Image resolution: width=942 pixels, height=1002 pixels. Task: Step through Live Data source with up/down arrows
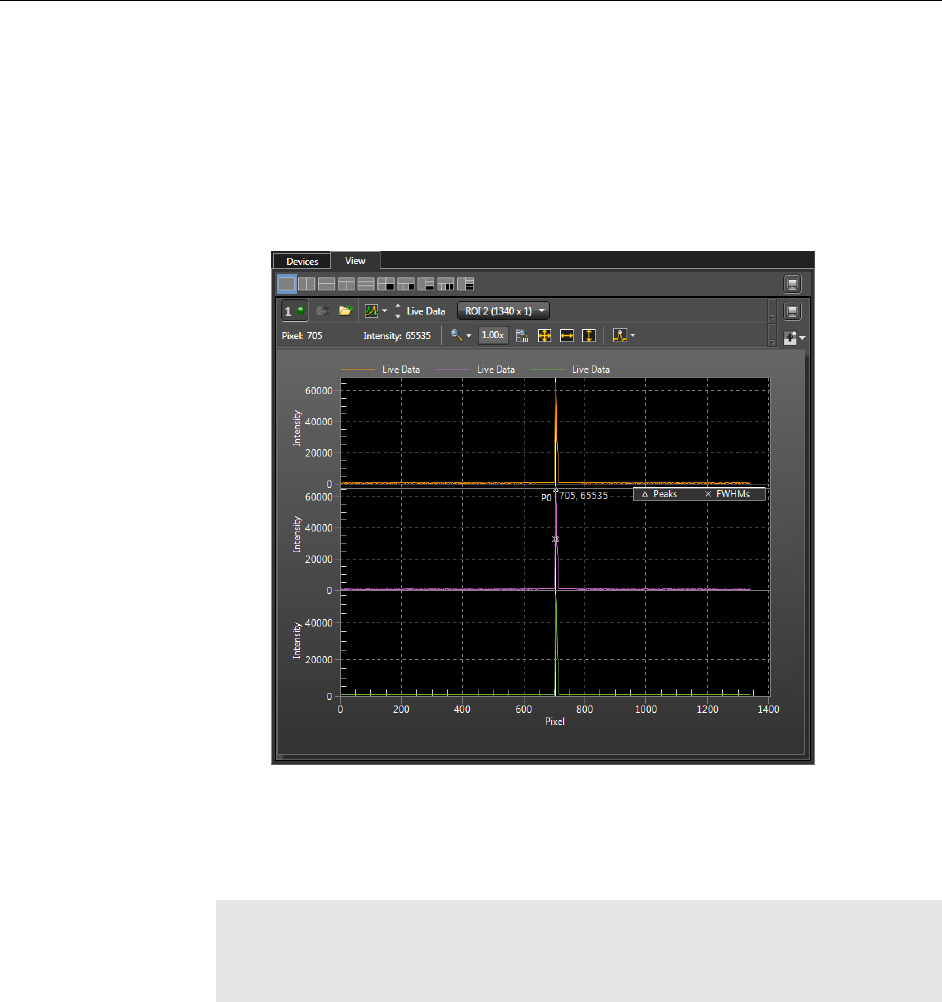(398, 311)
